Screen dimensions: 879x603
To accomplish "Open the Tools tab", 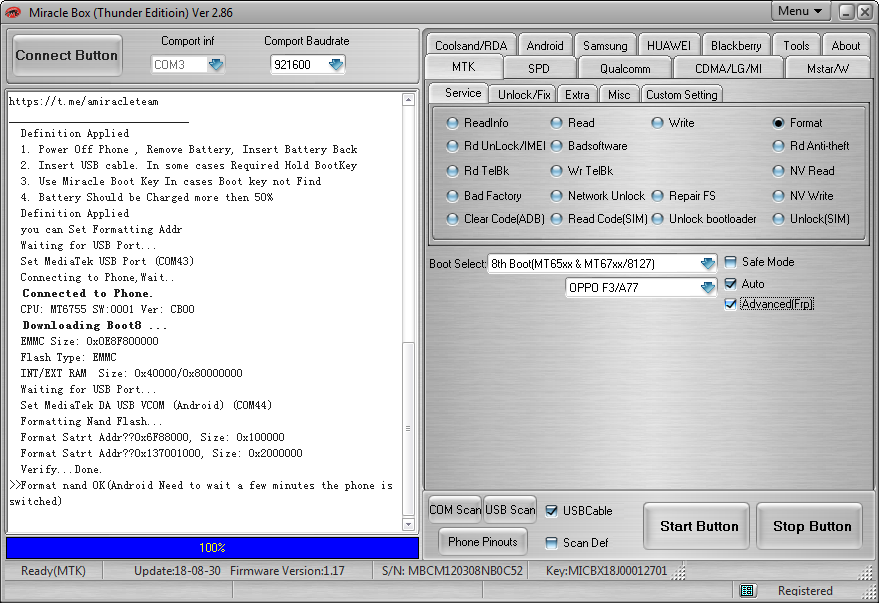I will (796, 45).
